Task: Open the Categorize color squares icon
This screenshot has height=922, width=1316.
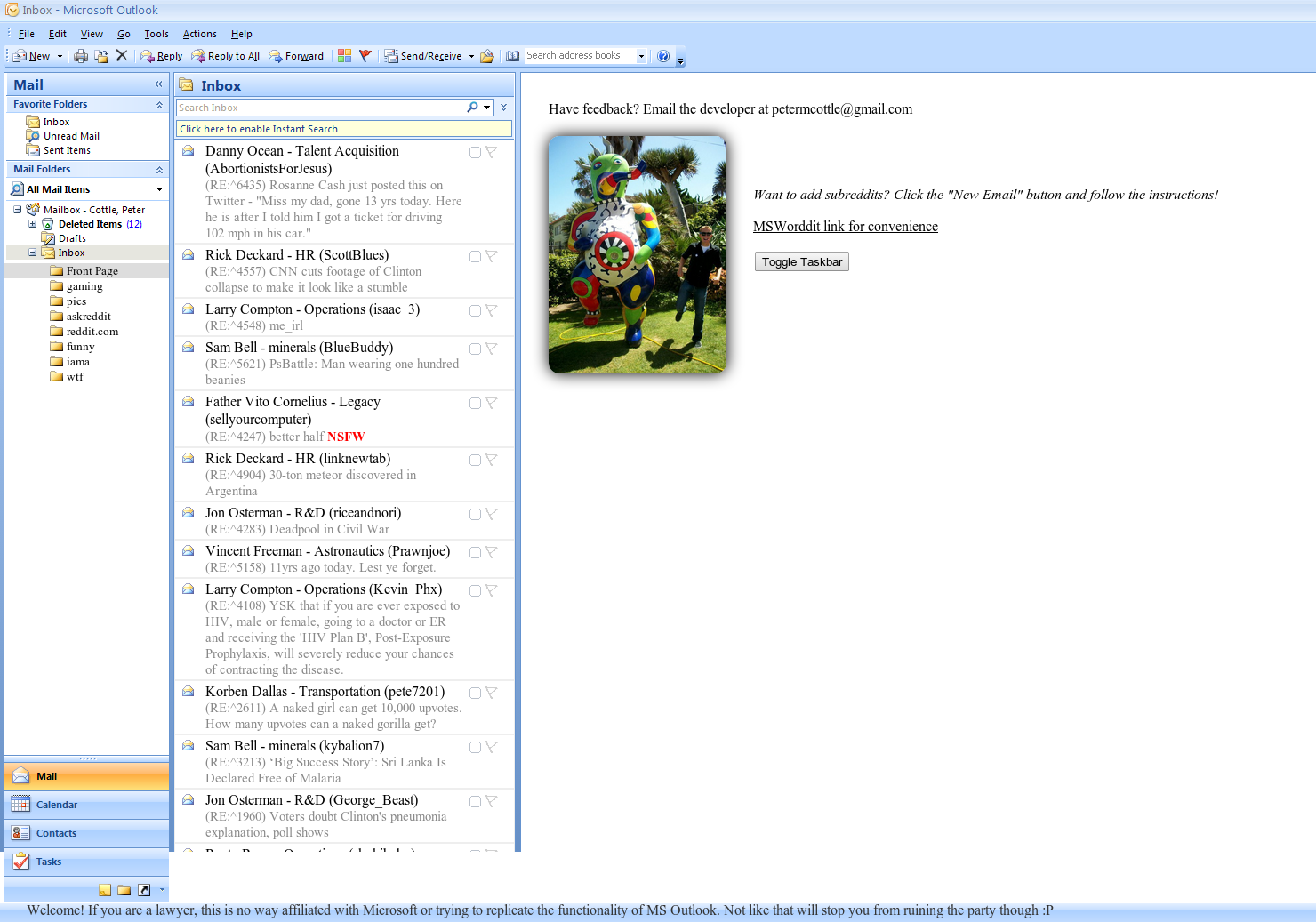Action: (x=345, y=56)
